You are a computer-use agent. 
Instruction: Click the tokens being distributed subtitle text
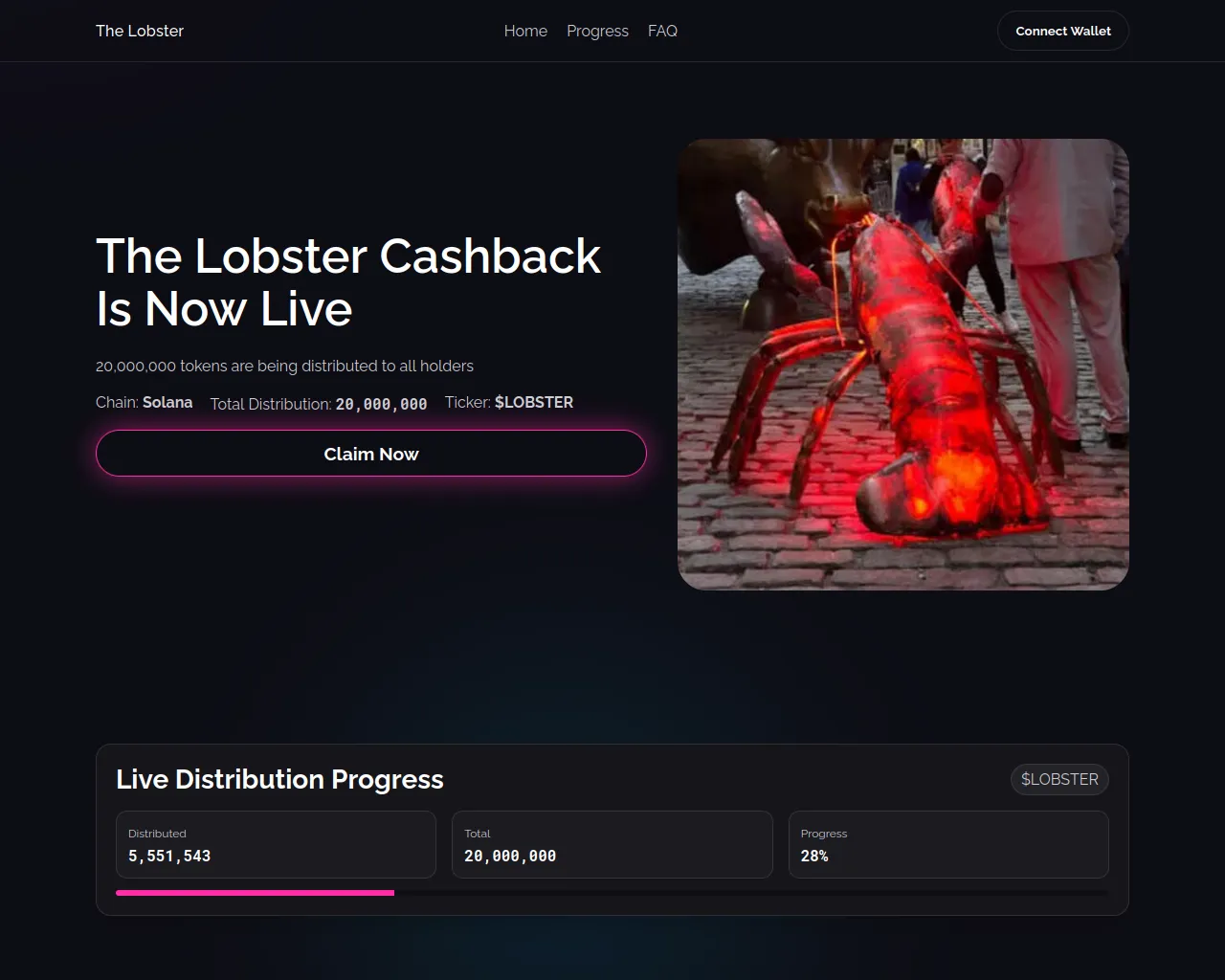coord(284,366)
